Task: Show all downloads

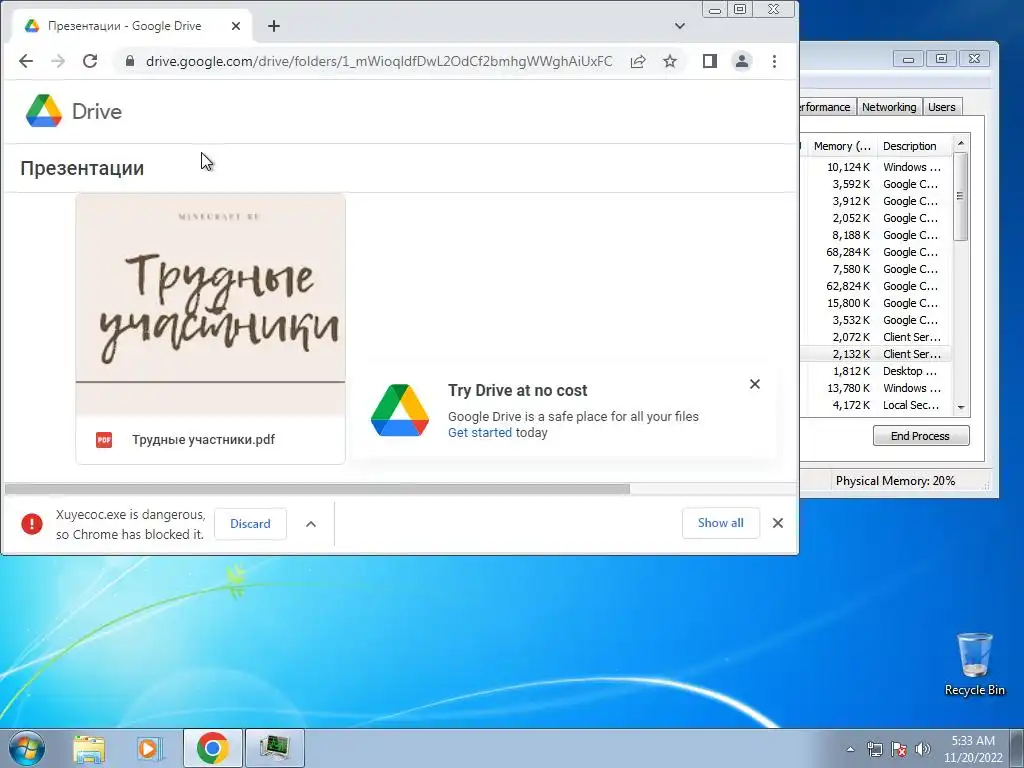Action: point(720,523)
